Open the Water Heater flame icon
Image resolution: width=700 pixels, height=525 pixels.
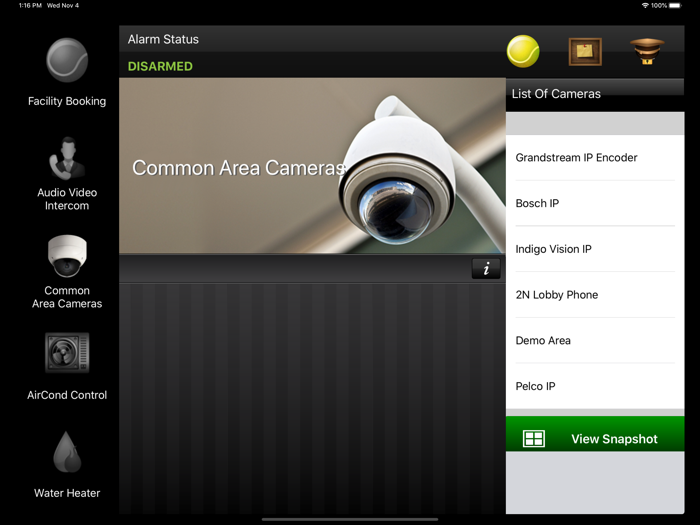pyautogui.click(x=67, y=452)
